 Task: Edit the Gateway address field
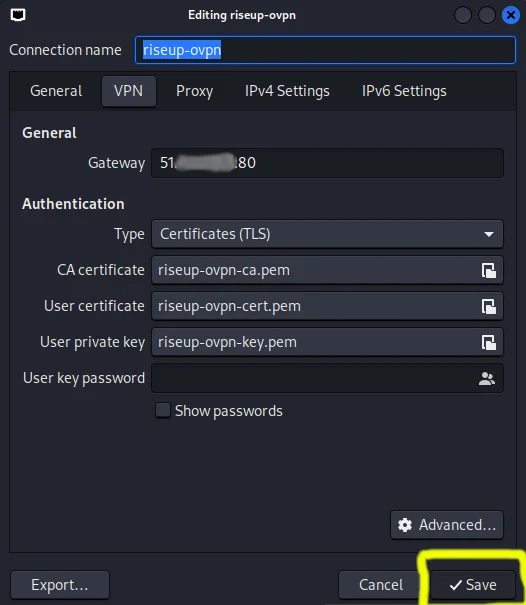coord(327,163)
